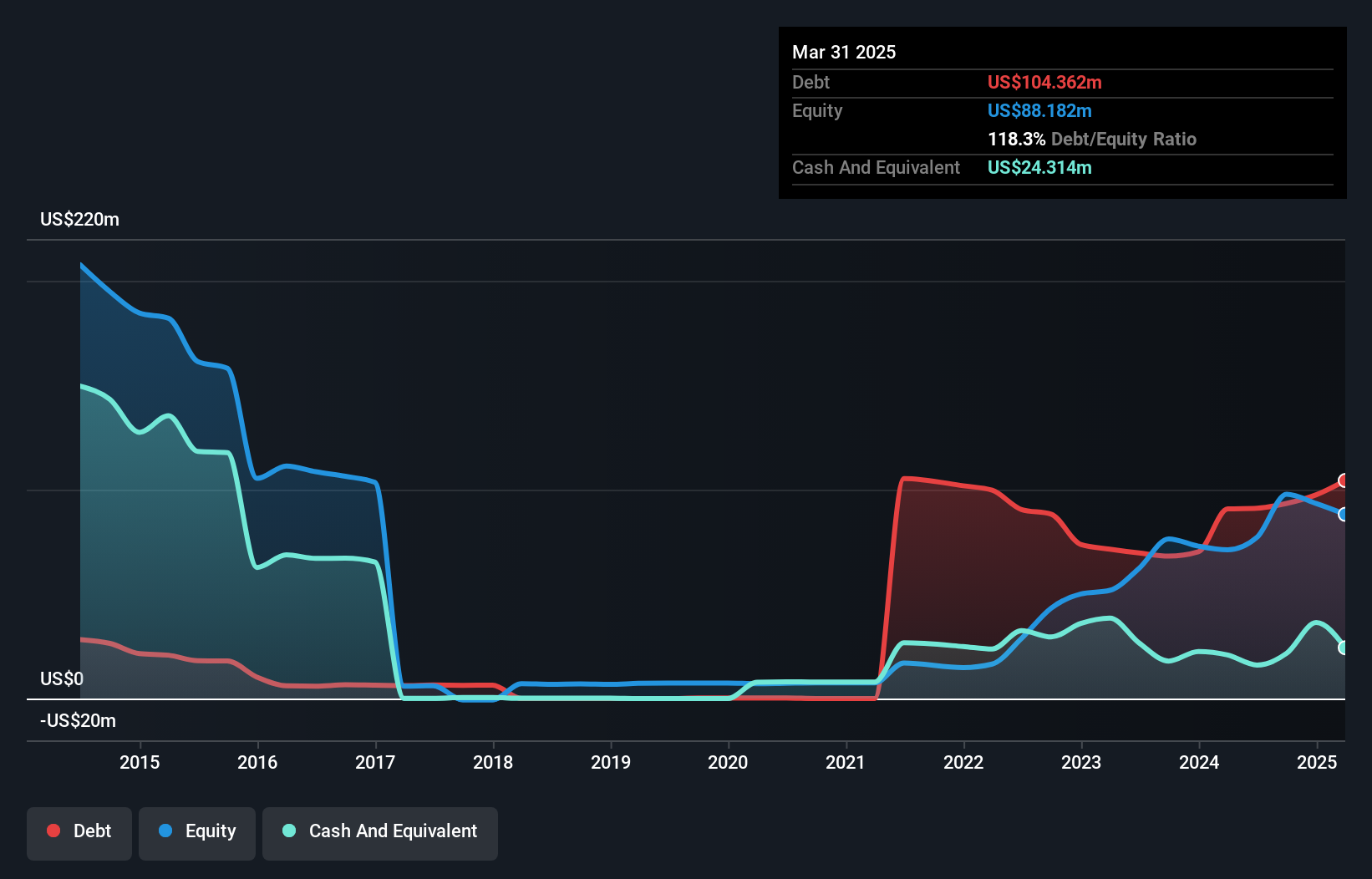Viewport: 1372px width, 879px height.
Task: Open details for Debt/Equity Ratio row
Action: click(1092, 140)
